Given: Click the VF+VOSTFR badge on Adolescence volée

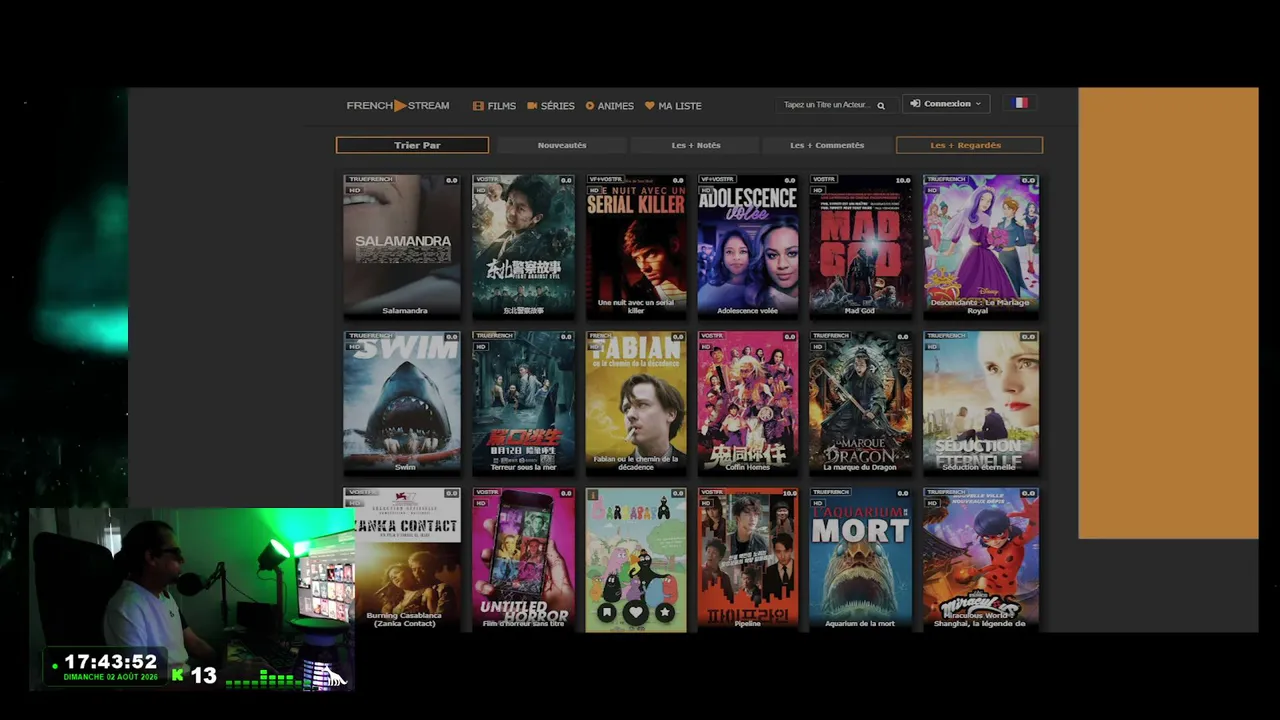Looking at the screenshot, I should point(718,180).
